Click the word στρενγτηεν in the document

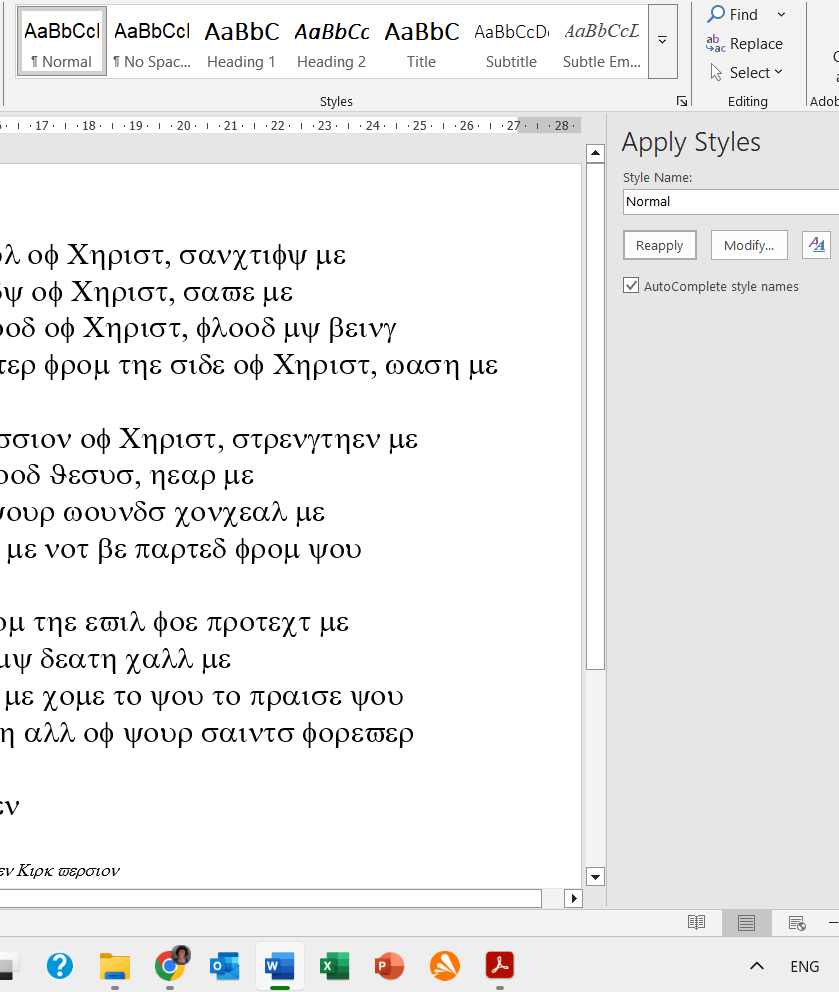(x=306, y=441)
